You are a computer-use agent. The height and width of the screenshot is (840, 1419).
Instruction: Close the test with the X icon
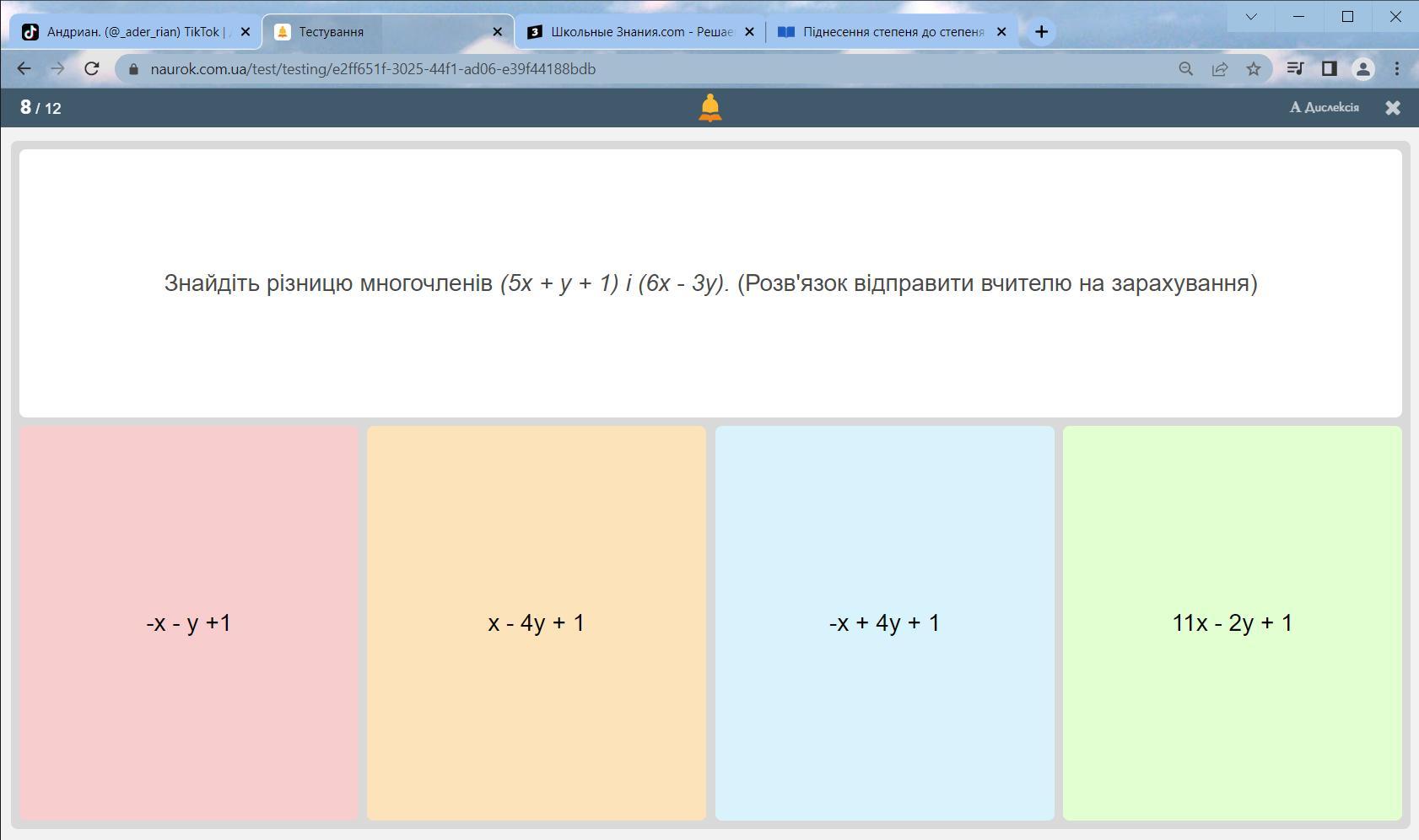click(1393, 108)
